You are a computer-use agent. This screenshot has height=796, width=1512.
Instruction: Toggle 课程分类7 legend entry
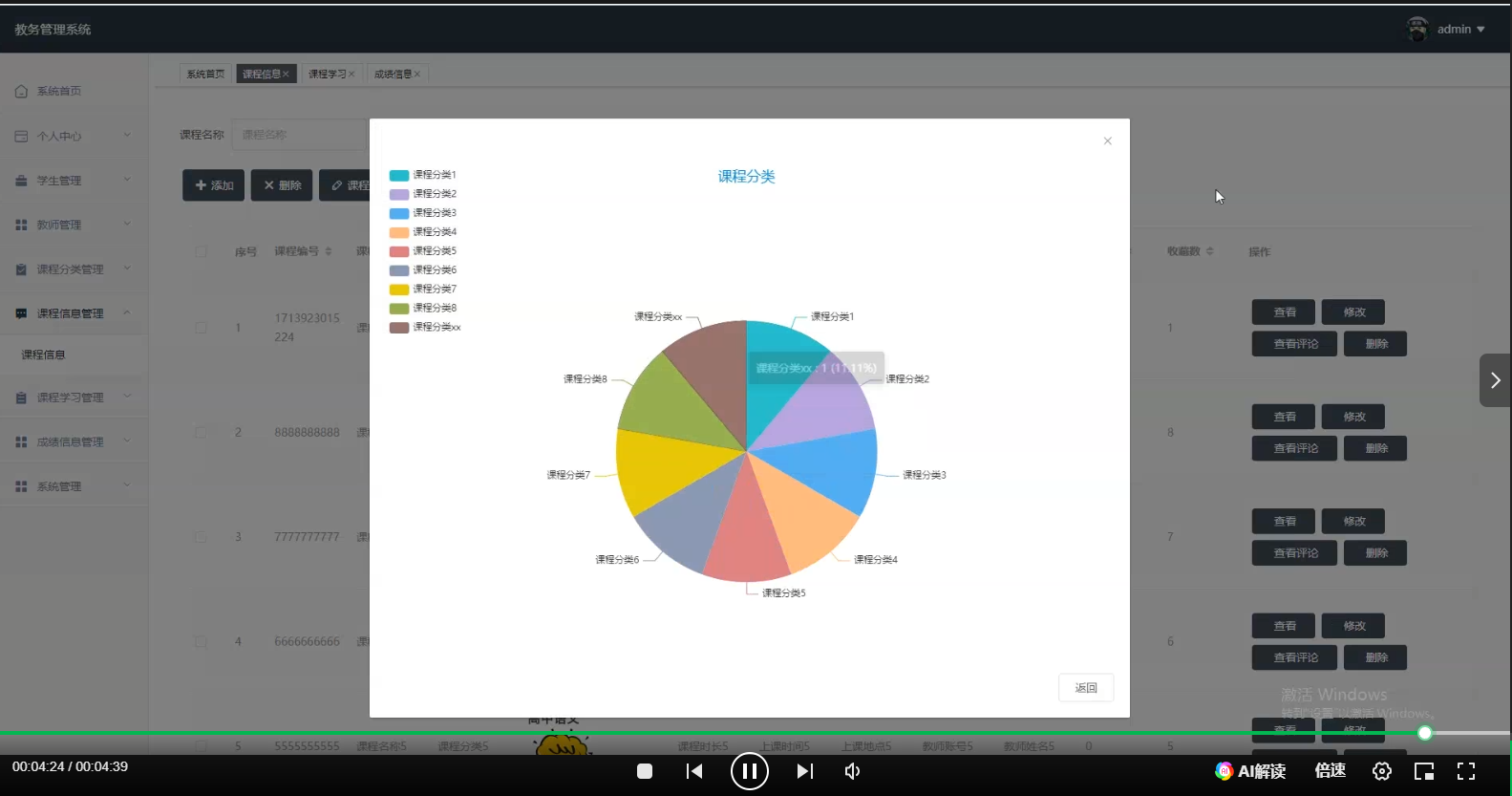click(x=423, y=289)
